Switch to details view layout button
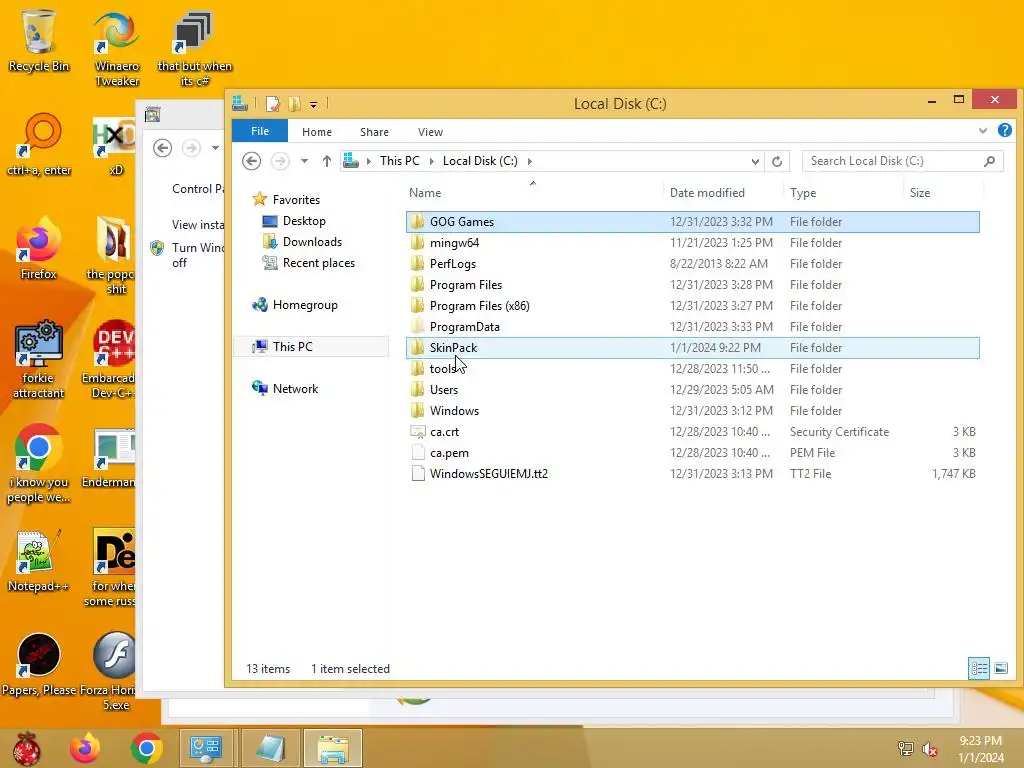Image resolution: width=1024 pixels, height=768 pixels. 979,668
